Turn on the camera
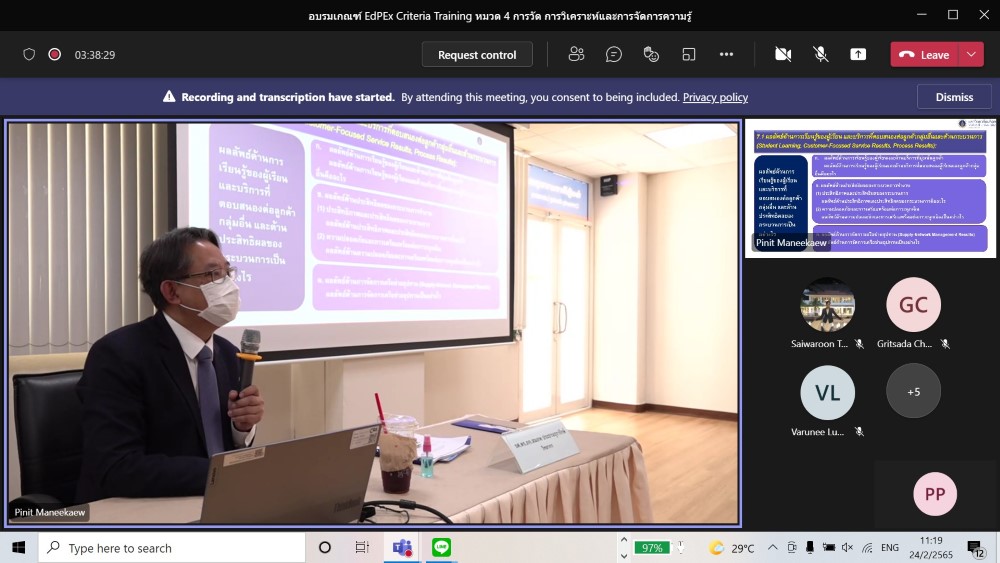The height and width of the screenshot is (563, 1000). (x=783, y=54)
